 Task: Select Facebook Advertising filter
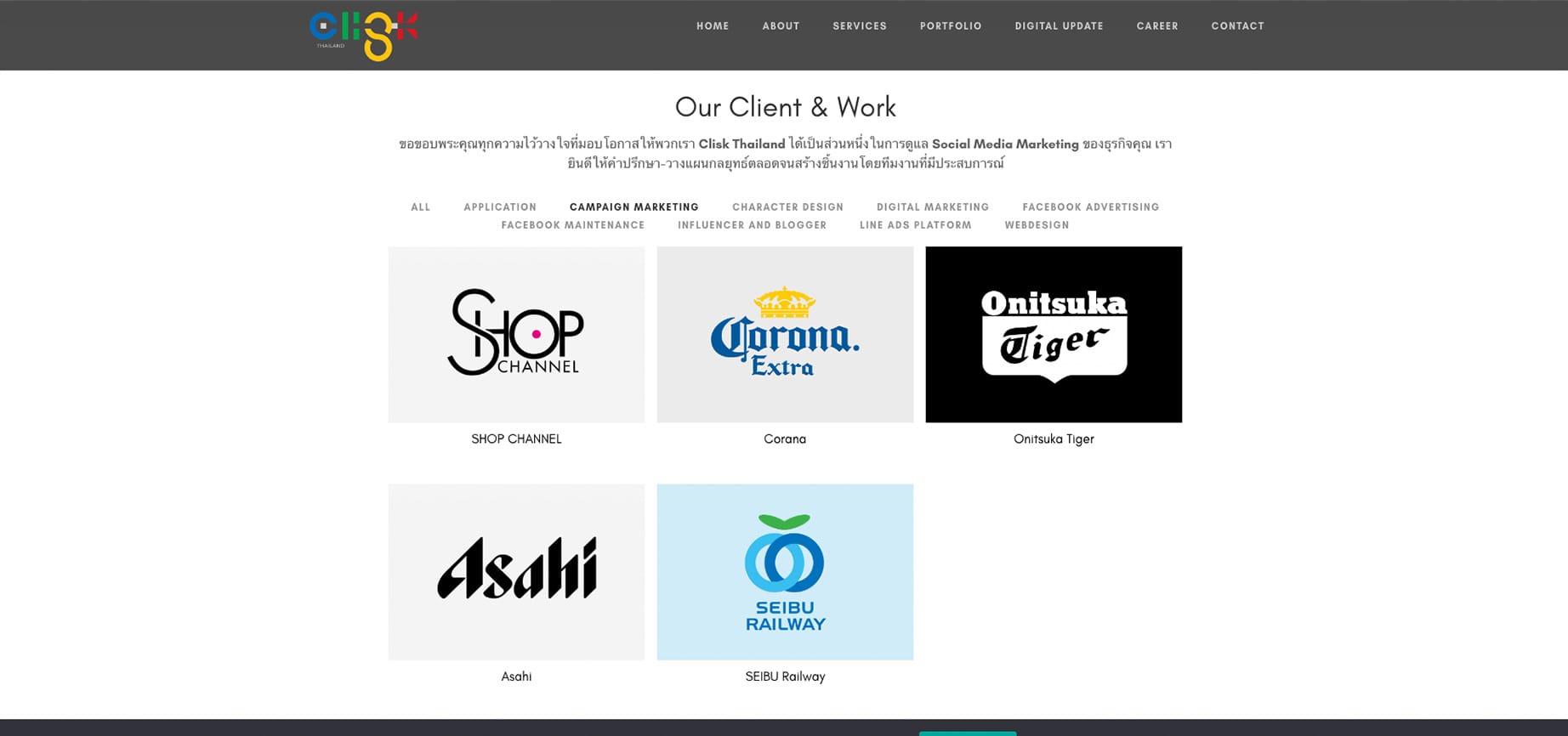(x=1091, y=207)
